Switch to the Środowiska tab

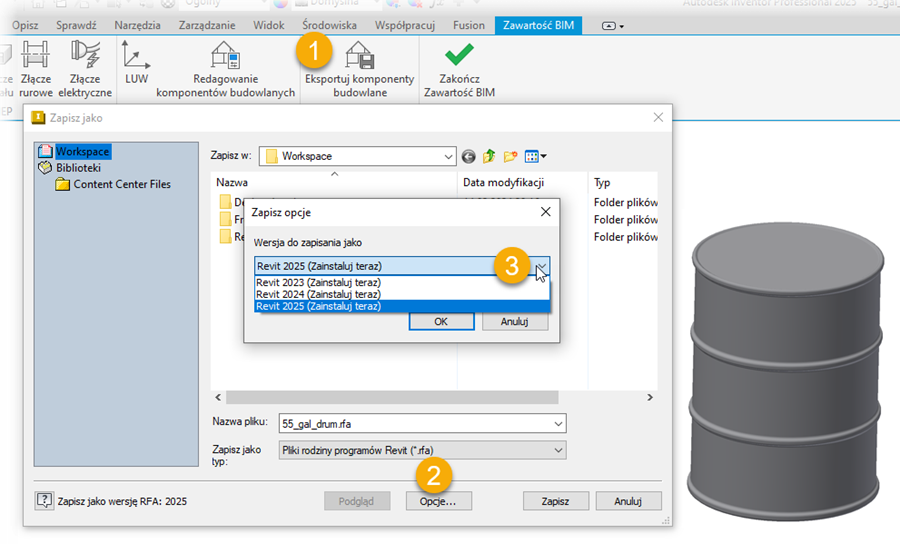pyautogui.click(x=329, y=25)
